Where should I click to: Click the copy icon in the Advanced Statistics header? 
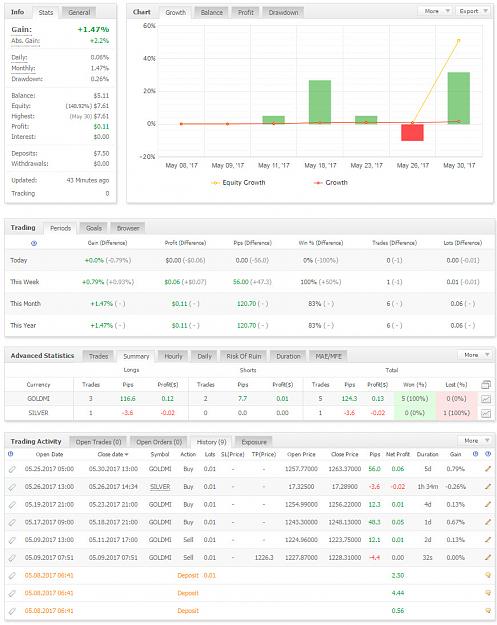point(486,385)
